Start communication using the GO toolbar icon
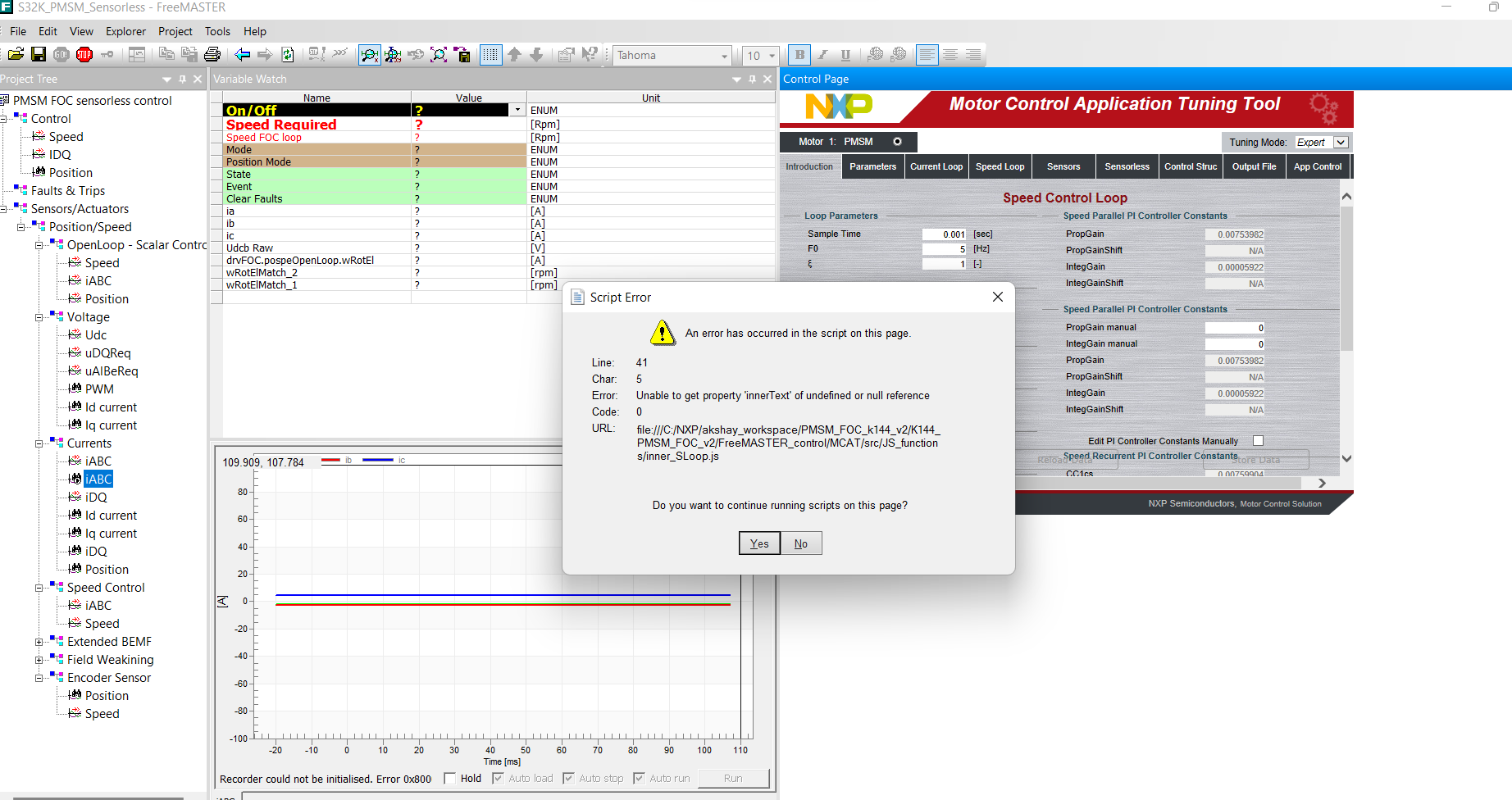Screen dimensions: 1512x800 60,55
